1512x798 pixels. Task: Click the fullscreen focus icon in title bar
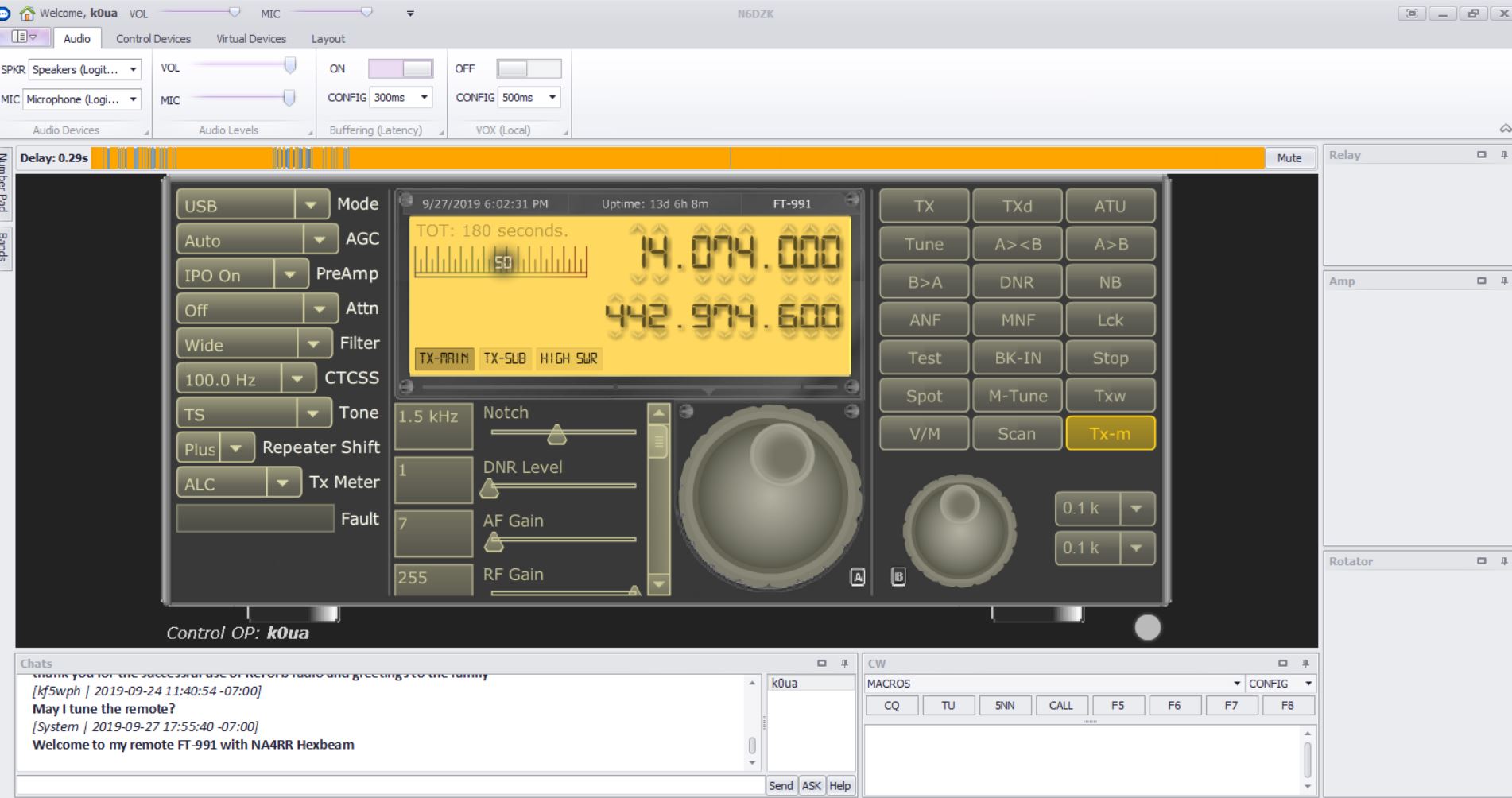point(1412,14)
